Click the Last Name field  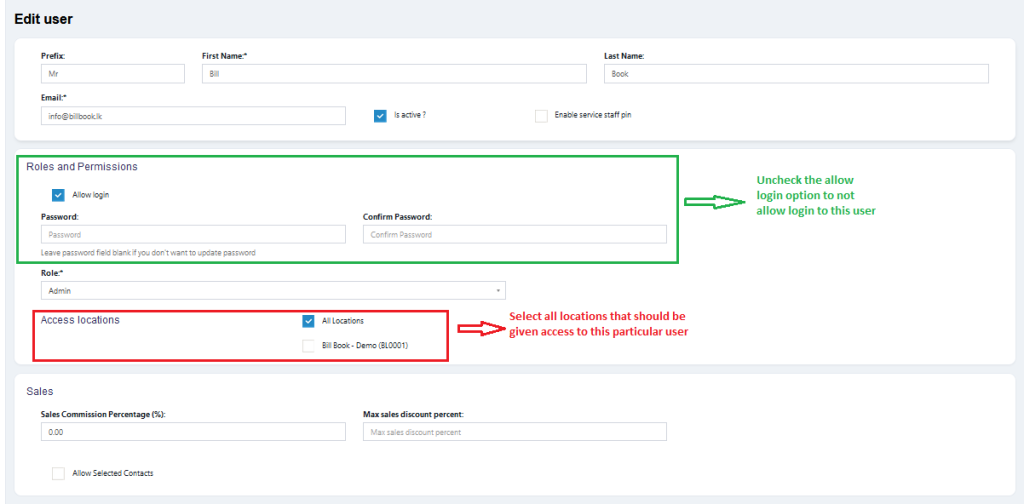point(796,74)
